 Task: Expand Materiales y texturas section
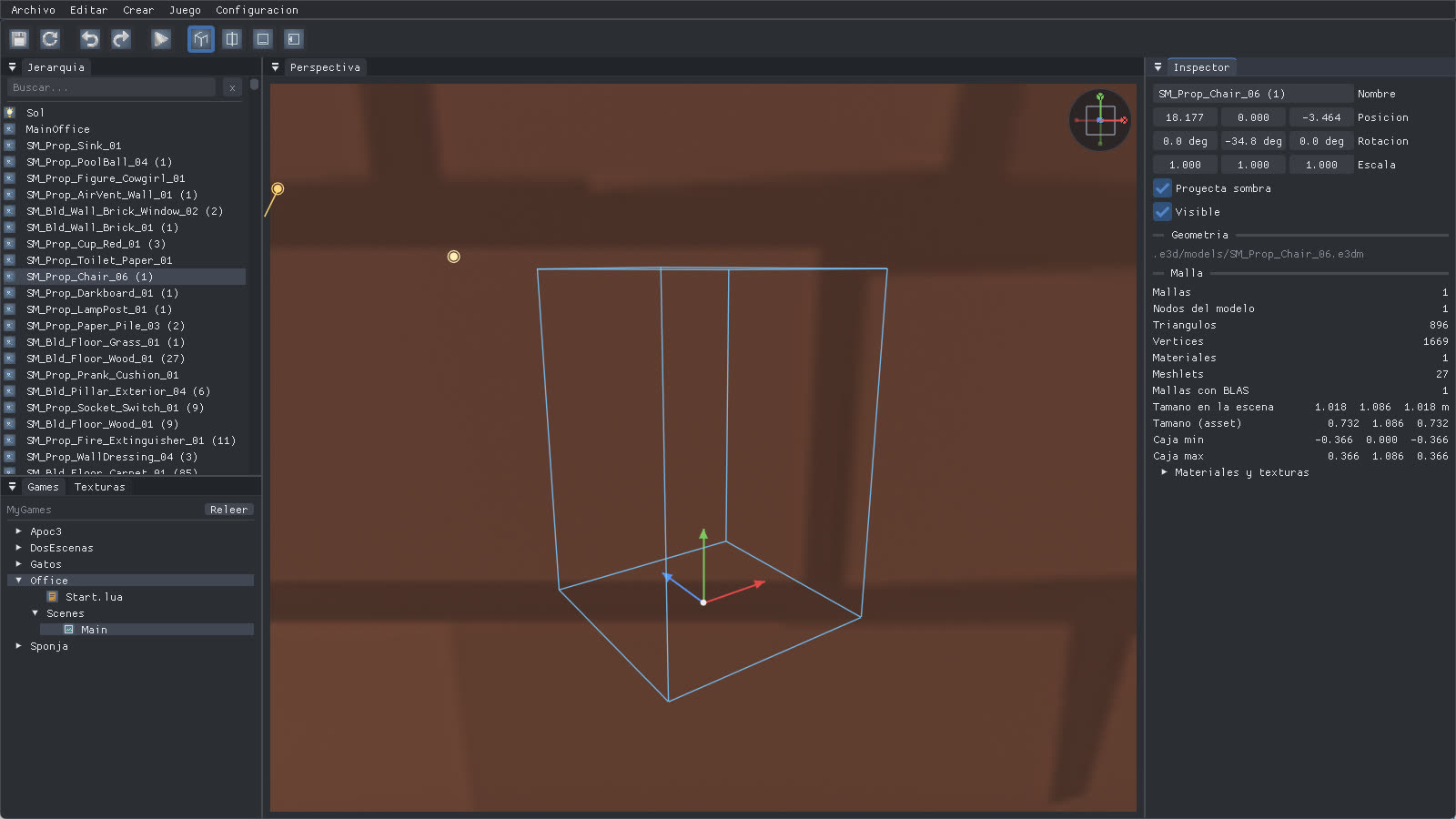(1164, 472)
